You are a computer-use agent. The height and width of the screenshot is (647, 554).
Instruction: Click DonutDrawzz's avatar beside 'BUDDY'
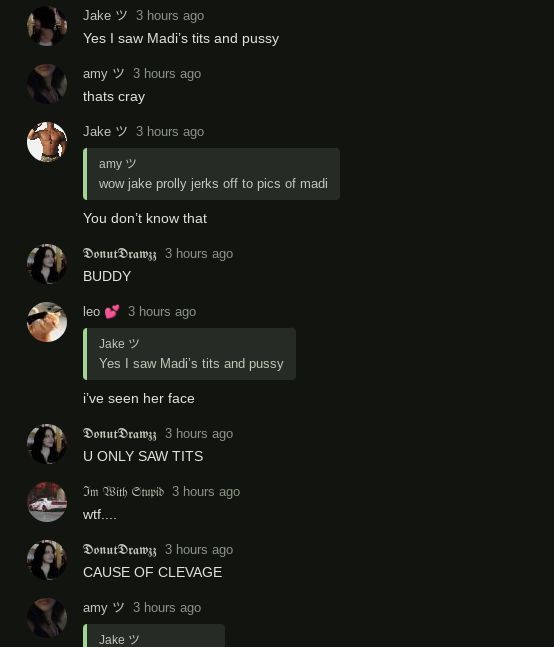coord(47,264)
